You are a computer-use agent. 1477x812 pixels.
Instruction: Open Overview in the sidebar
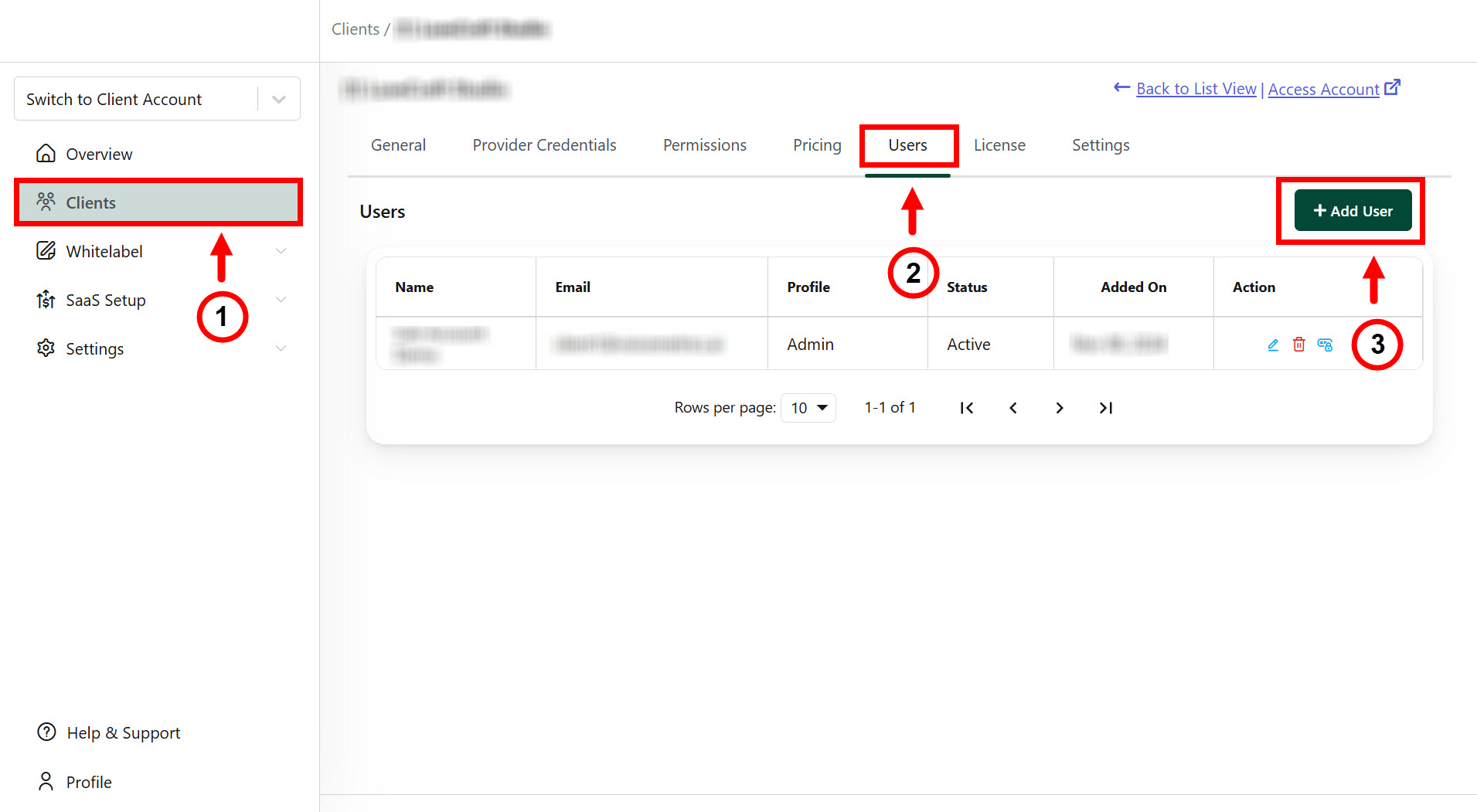(x=99, y=154)
